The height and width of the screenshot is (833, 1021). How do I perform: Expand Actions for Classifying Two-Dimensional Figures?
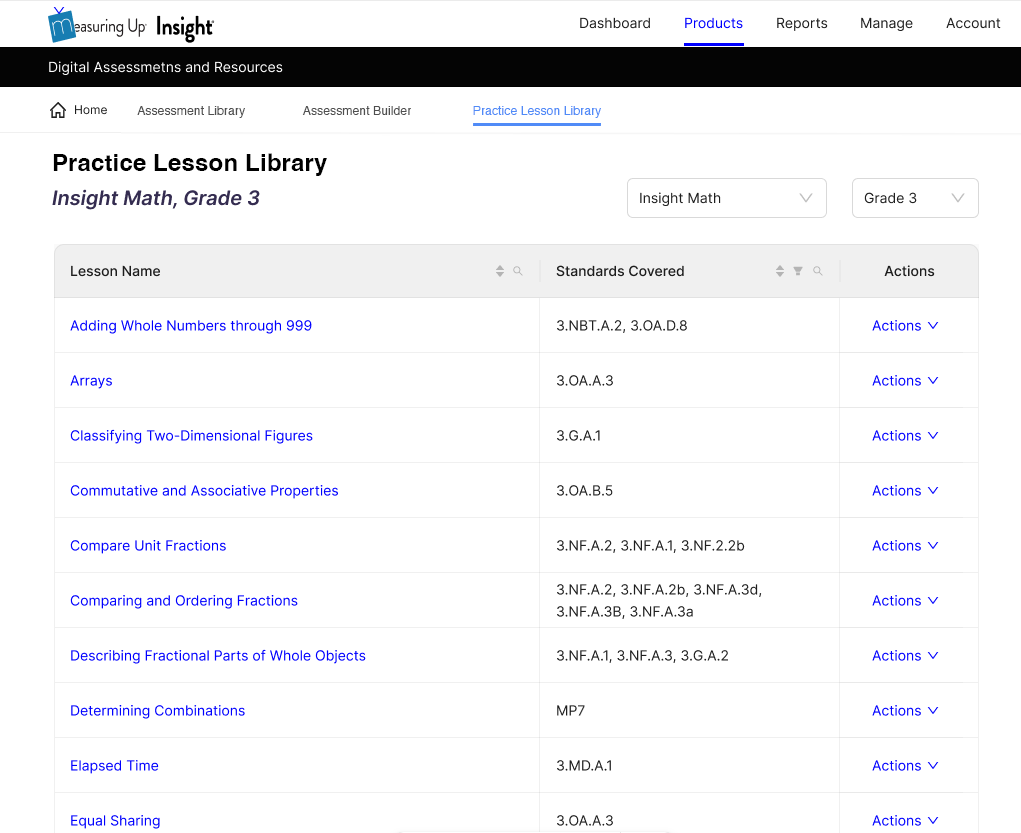tap(905, 436)
